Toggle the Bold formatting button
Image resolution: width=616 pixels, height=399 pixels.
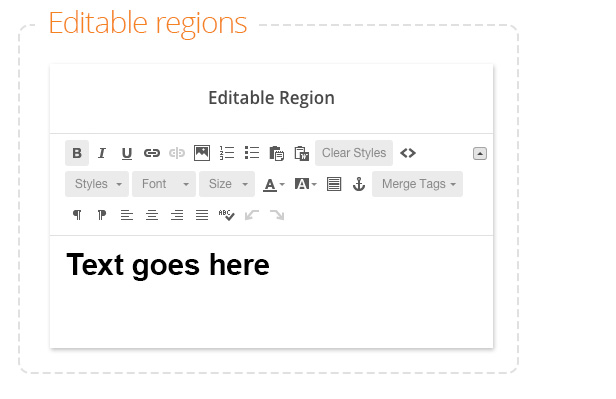(77, 153)
